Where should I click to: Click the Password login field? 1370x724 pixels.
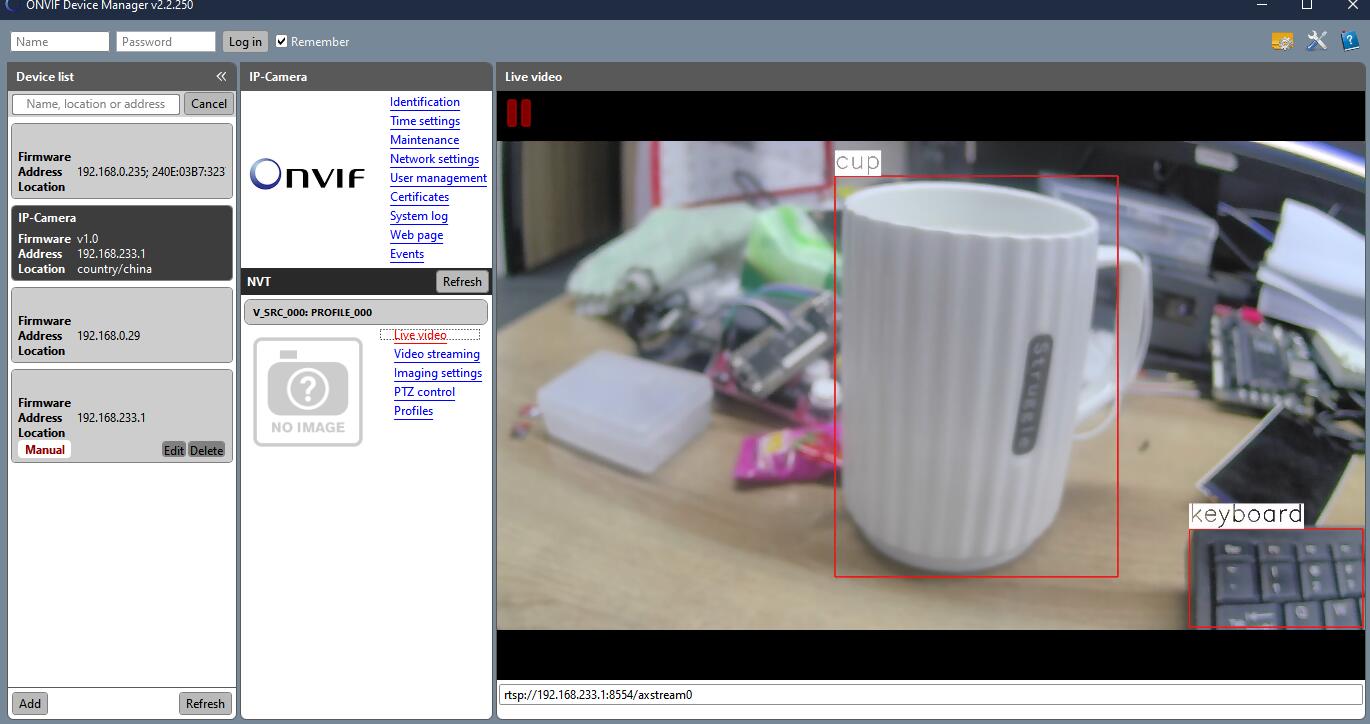point(166,41)
